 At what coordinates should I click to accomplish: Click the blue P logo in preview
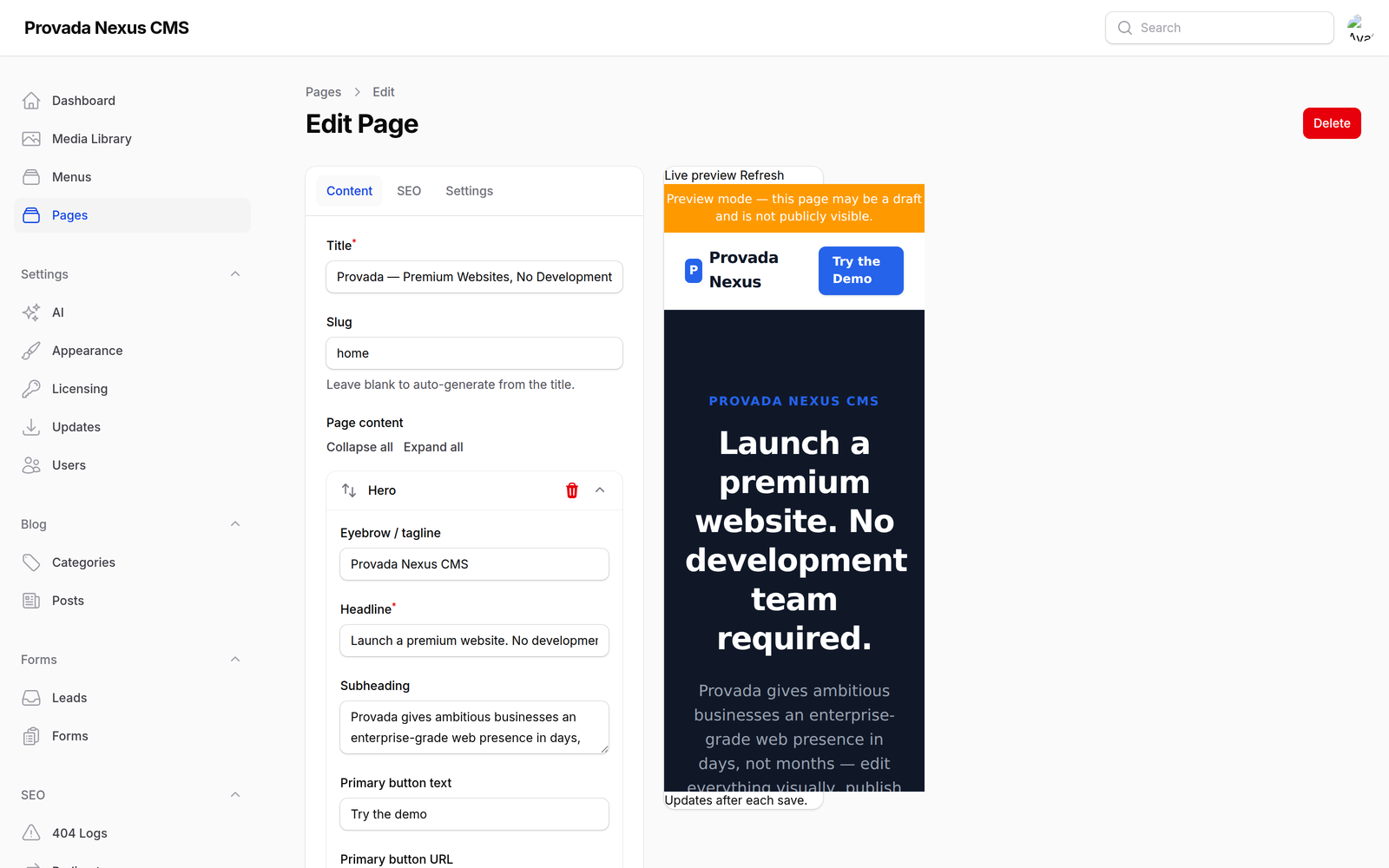pos(694,271)
